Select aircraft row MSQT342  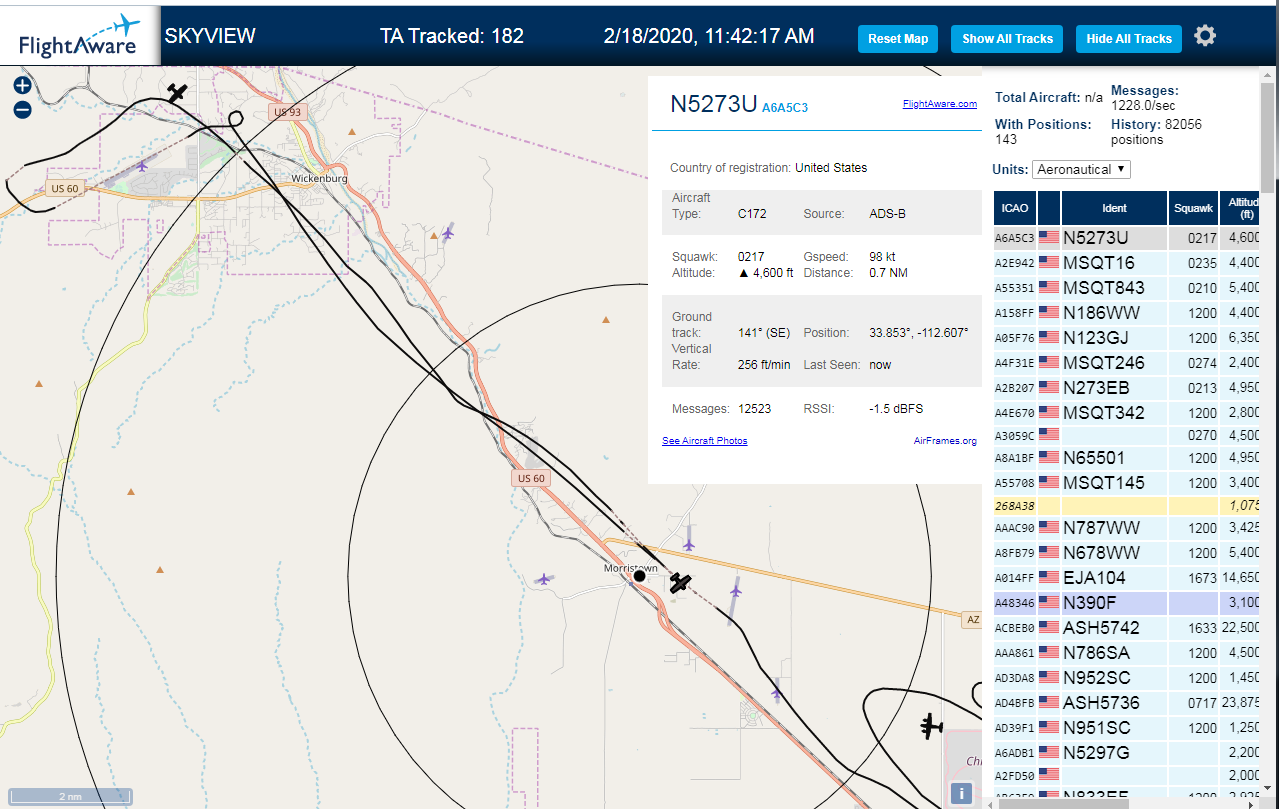point(1127,413)
